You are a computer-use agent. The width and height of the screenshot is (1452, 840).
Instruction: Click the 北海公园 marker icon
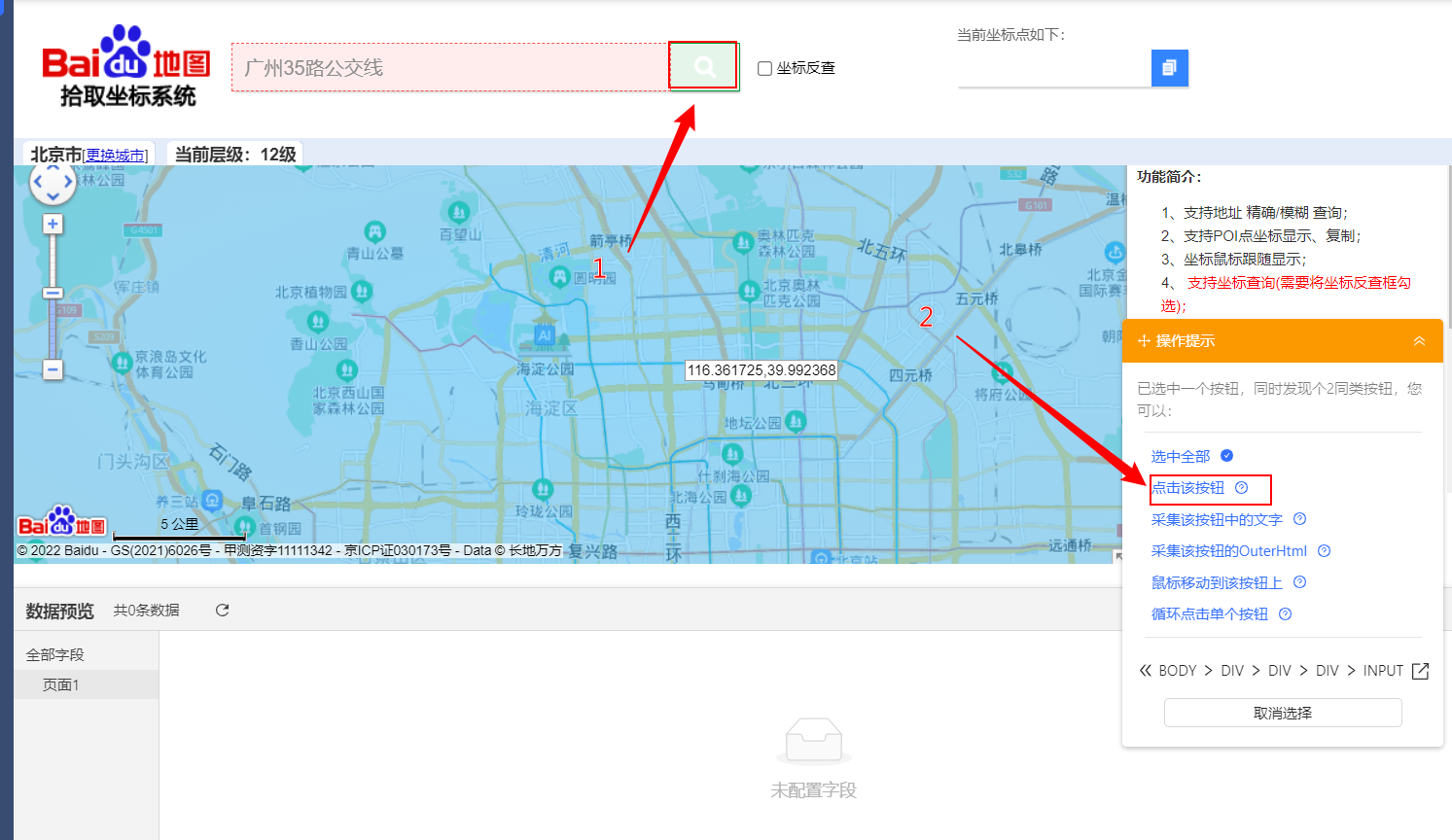tap(740, 496)
